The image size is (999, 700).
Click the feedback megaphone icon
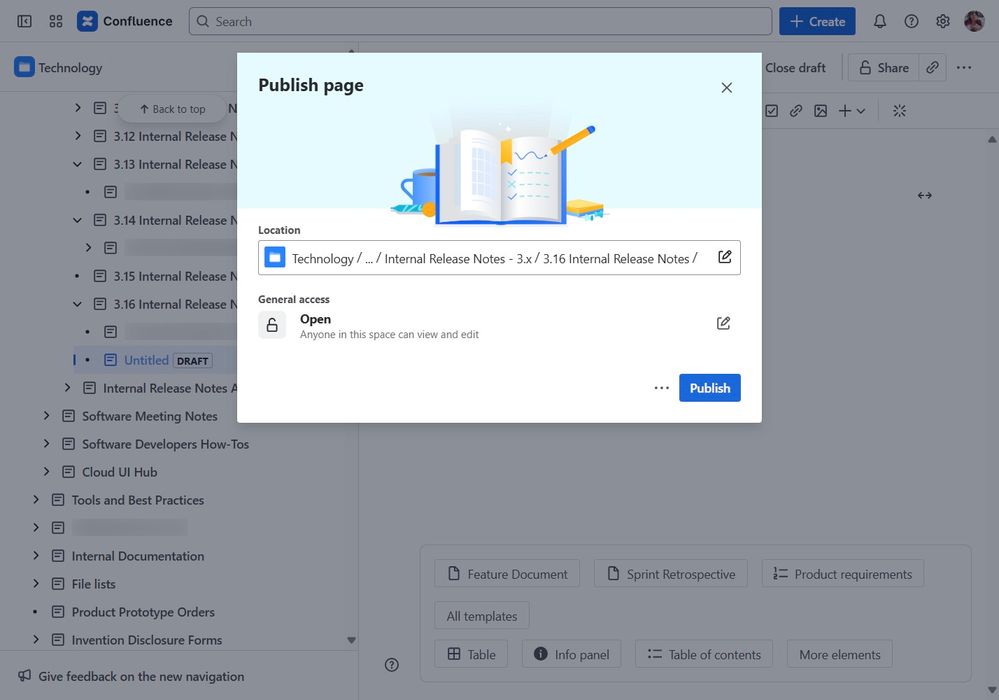[x=24, y=675]
